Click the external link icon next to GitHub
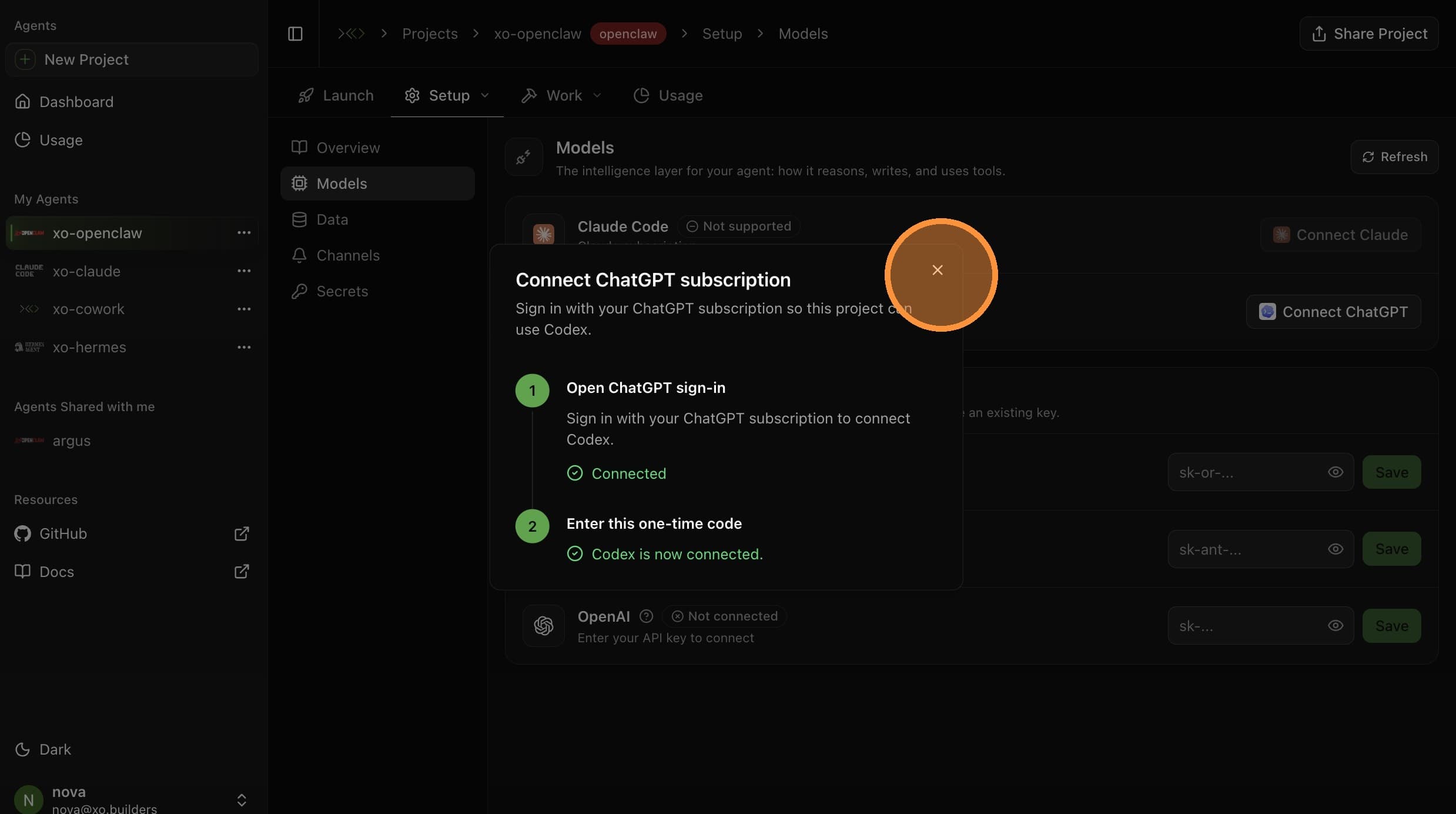This screenshot has height=814, width=1456. click(x=242, y=533)
